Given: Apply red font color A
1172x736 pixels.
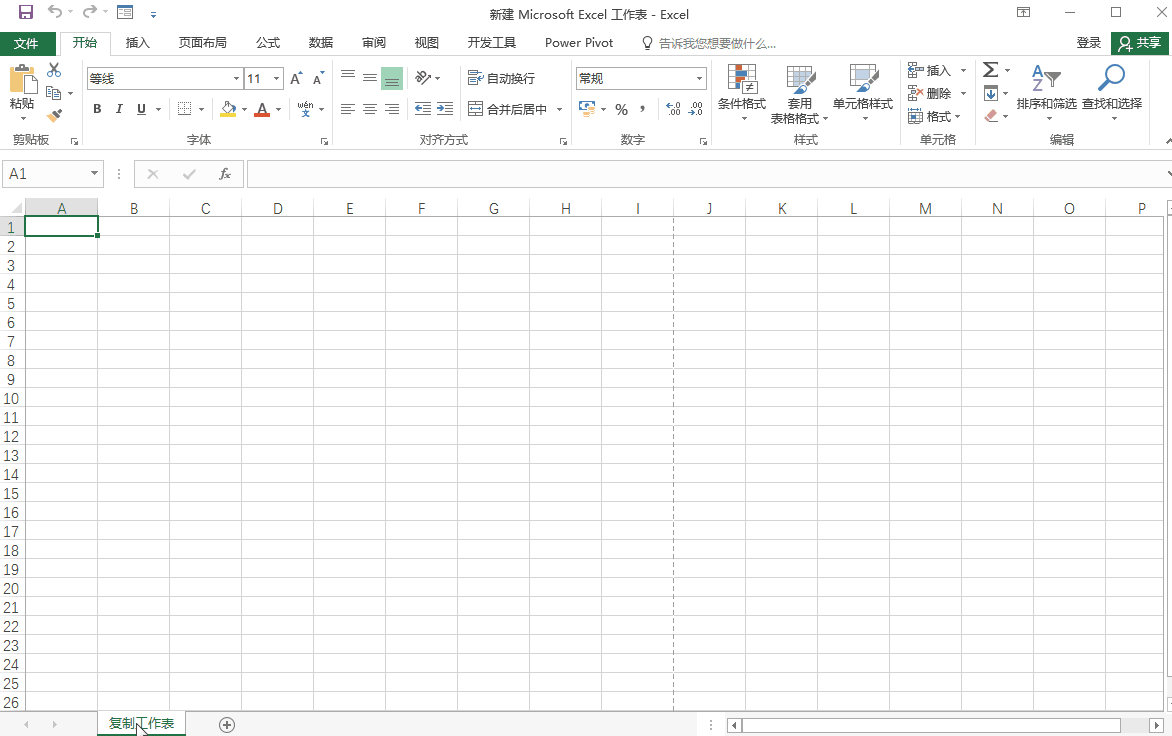Looking at the screenshot, I should (262, 109).
